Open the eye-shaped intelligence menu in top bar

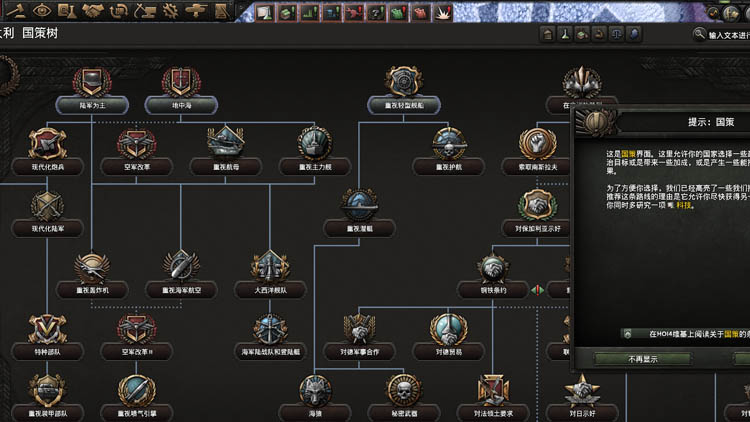pos(40,11)
